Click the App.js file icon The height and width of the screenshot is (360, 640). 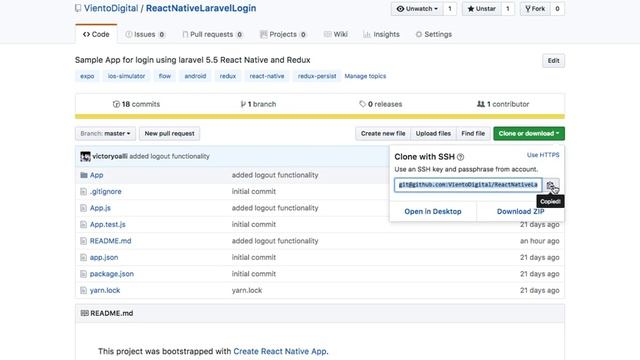[84, 208]
